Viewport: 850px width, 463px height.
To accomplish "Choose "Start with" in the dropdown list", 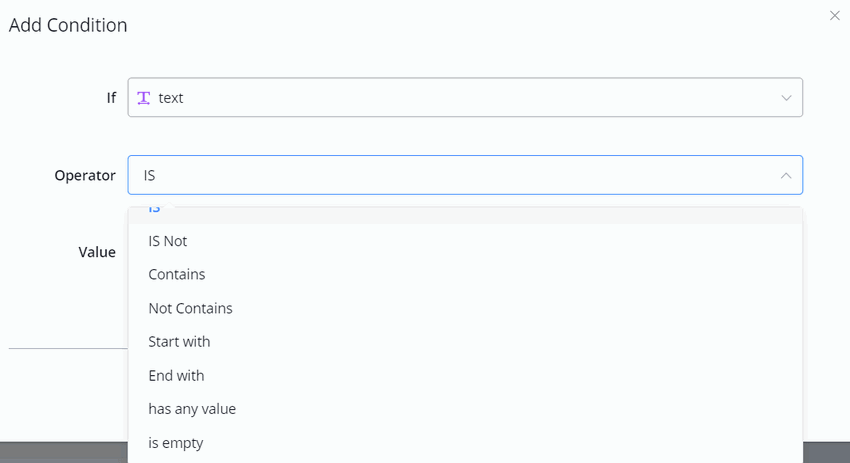I will [x=179, y=341].
